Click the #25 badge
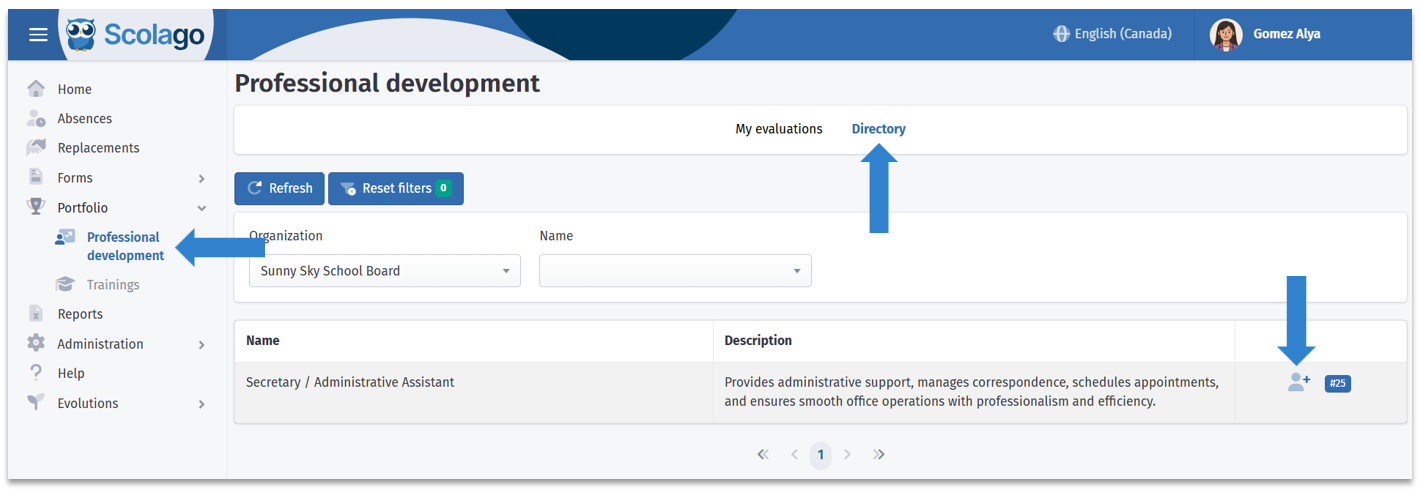The width and height of the screenshot is (1421, 492). [x=1338, y=383]
